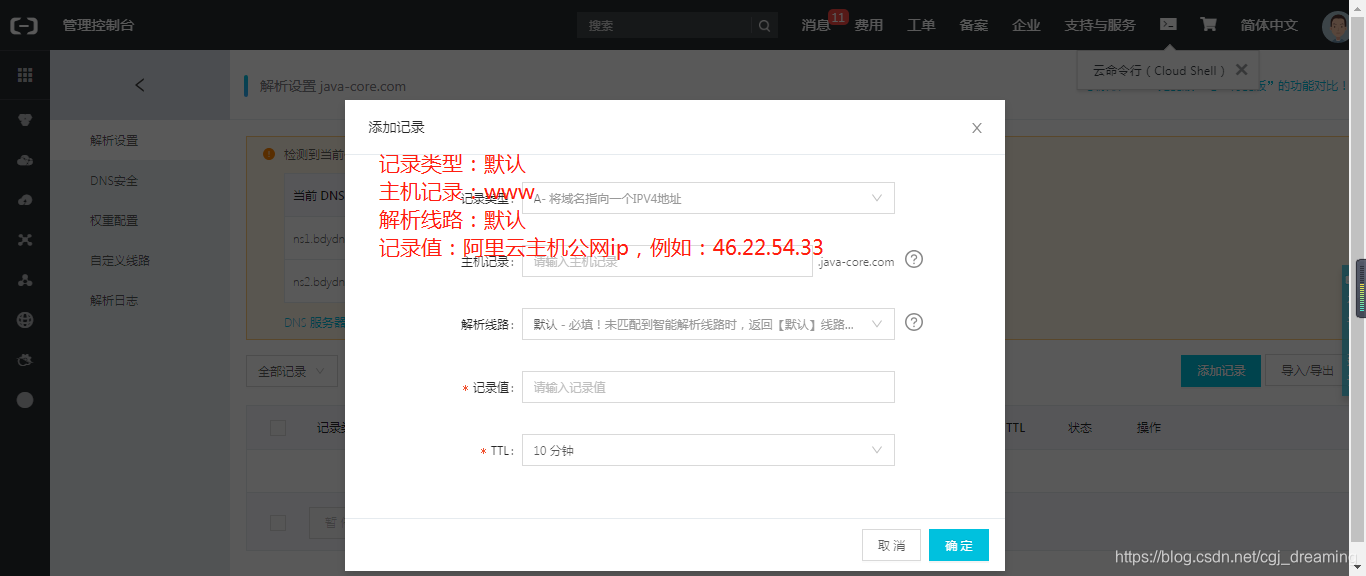Click the 状态 column header

click(x=1080, y=427)
